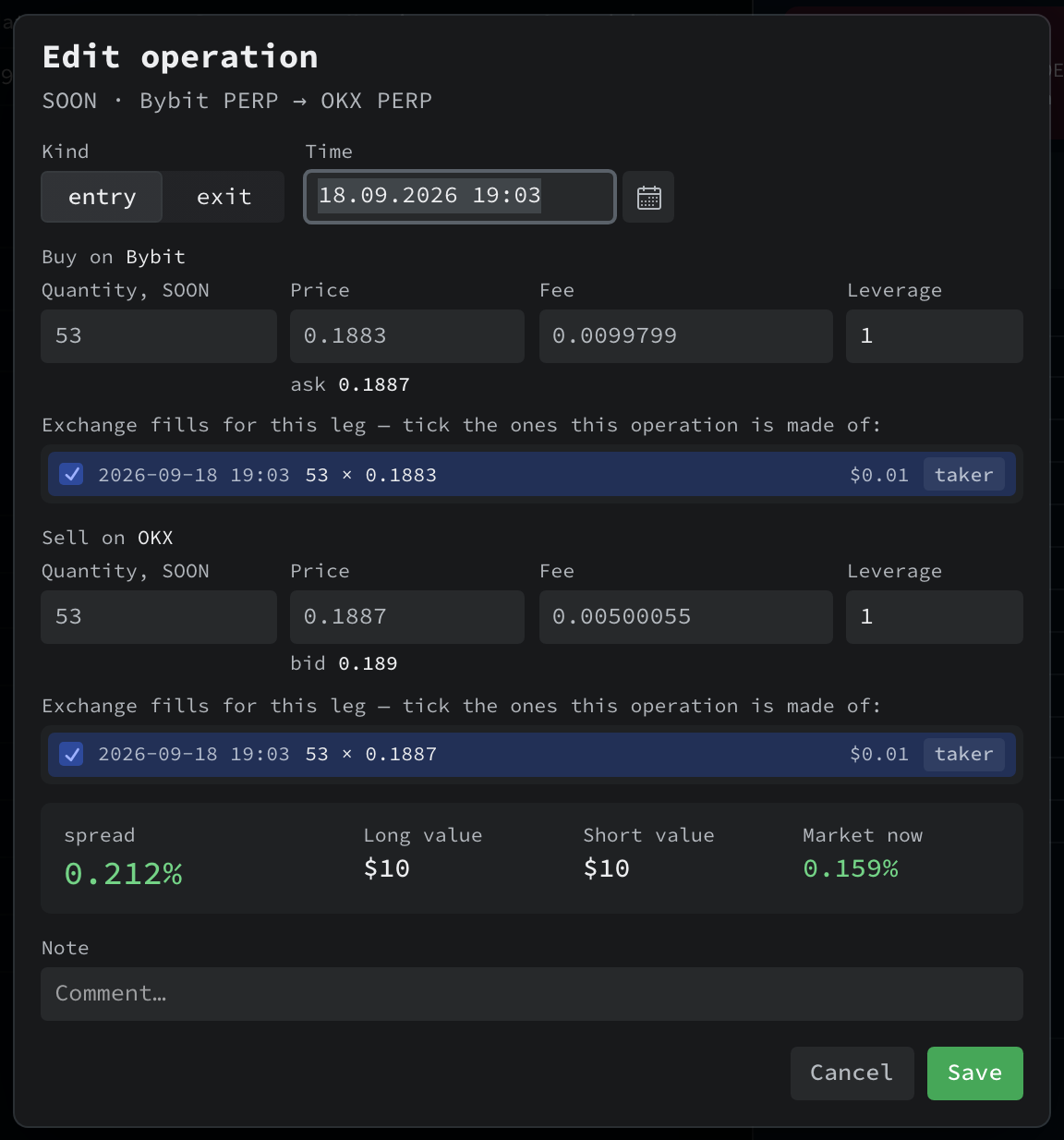The image size is (1064, 1140).
Task: Switch operation kind to exit
Action: pyautogui.click(x=224, y=197)
